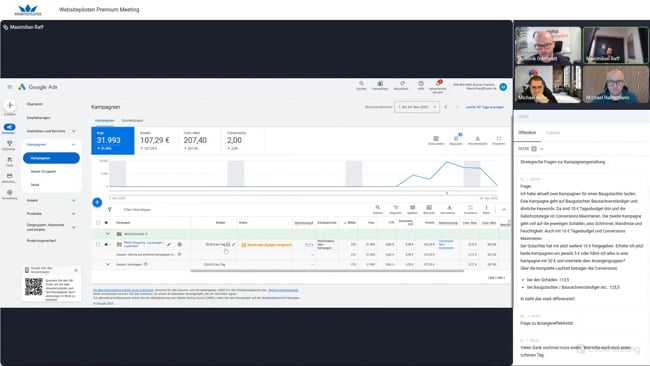The image size is (650, 366).
Task: Click the blue account avatar
Action: [x=503, y=87]
